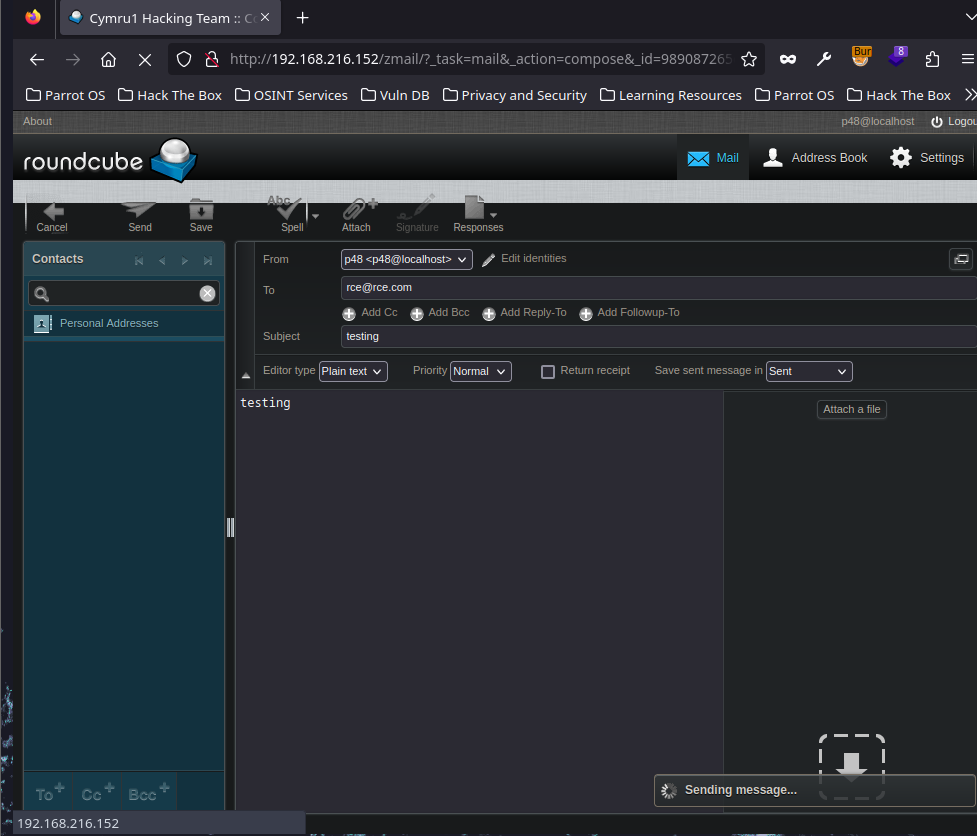Click the Subject input field
Viewport: 977px width, 836px height.
click(x=659, y=336)
